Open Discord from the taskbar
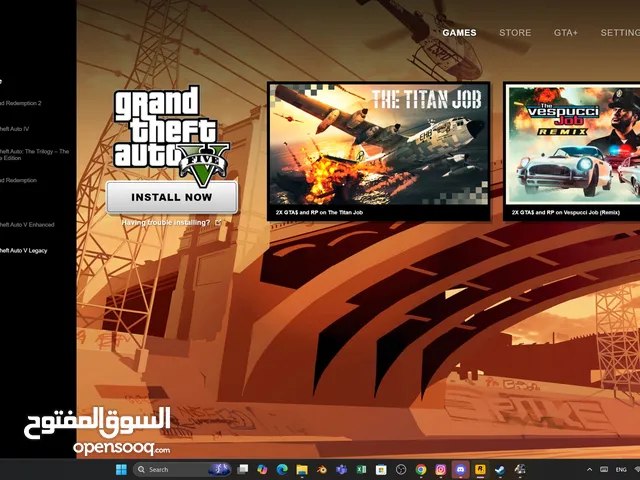 pyautogui.click(x=460, y=469)
